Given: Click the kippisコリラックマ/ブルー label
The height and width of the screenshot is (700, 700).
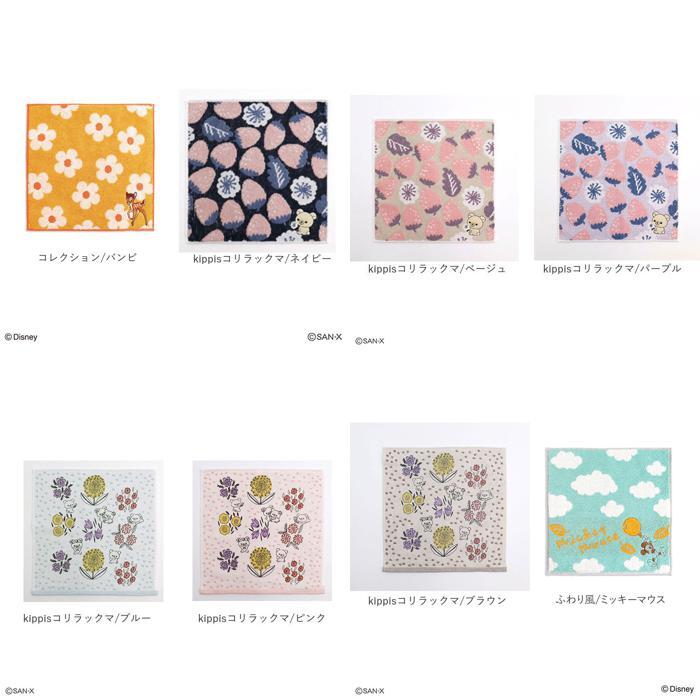Looking at the screenshot, I should click(x=87, y=618).
